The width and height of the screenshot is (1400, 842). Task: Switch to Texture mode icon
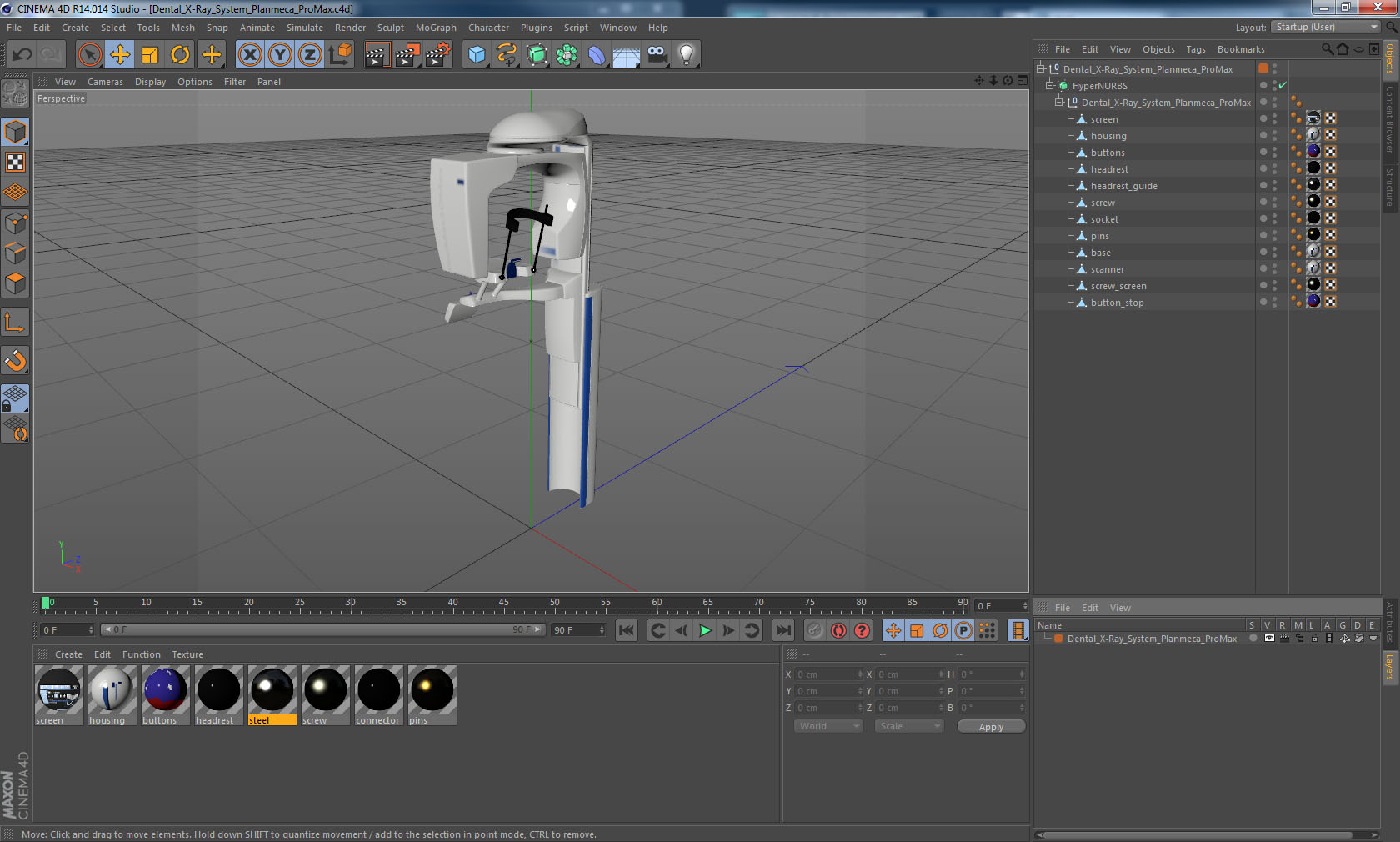click(15, 163)
